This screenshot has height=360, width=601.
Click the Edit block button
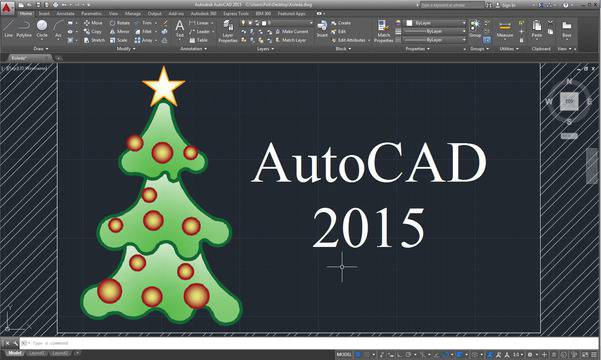(x=338, y=31)
